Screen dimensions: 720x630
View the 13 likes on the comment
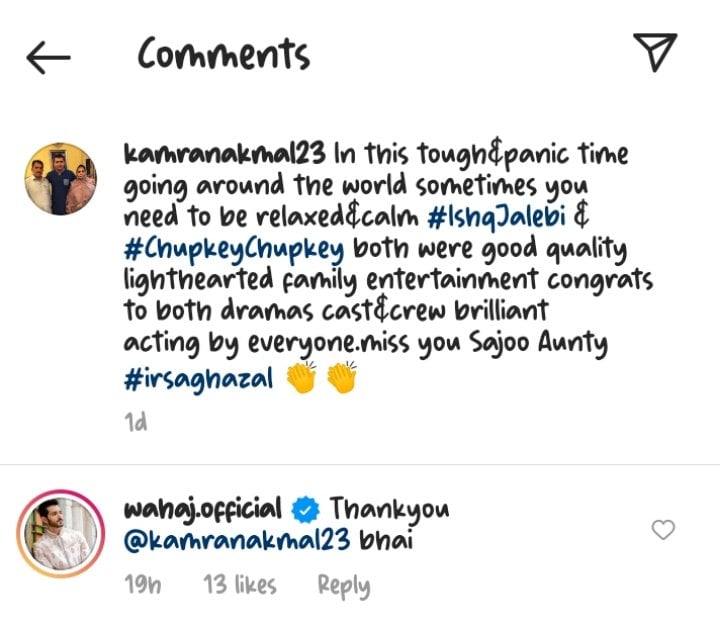tap(240, 585)
